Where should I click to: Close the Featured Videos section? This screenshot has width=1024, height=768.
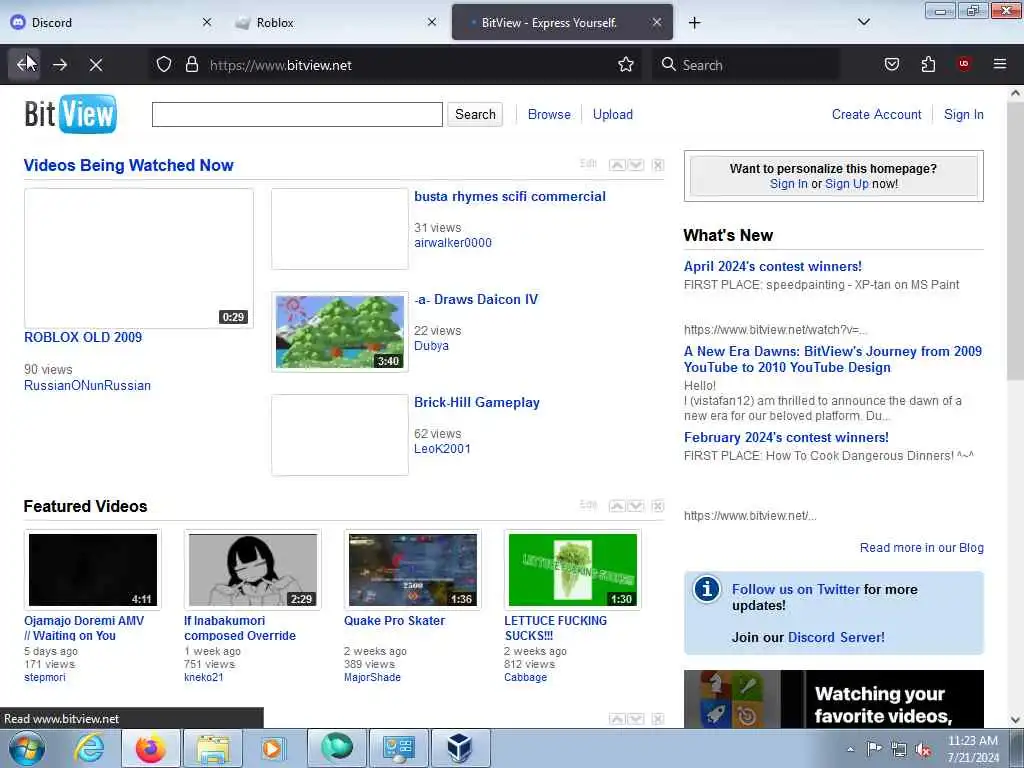(658, 505)
